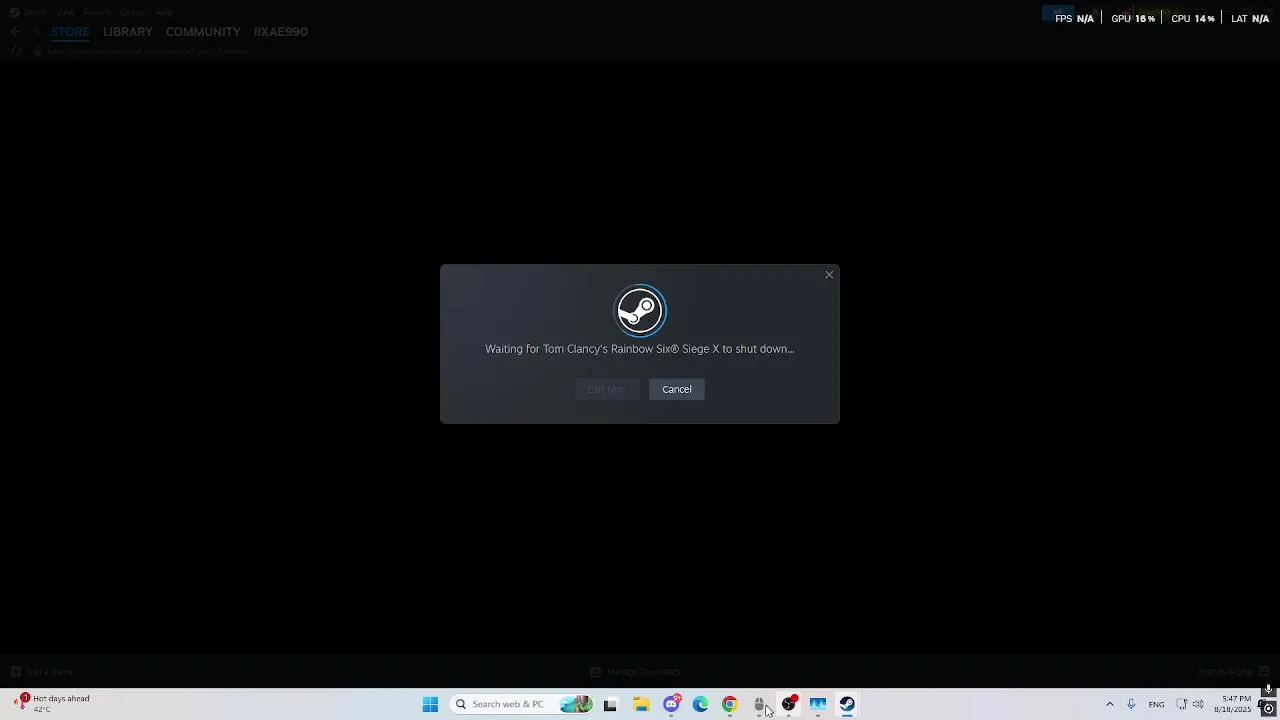Viewport: 1280px width, 720px height.
Task: Launch Google Chrome from the taskbar
Action: (729, 704)
